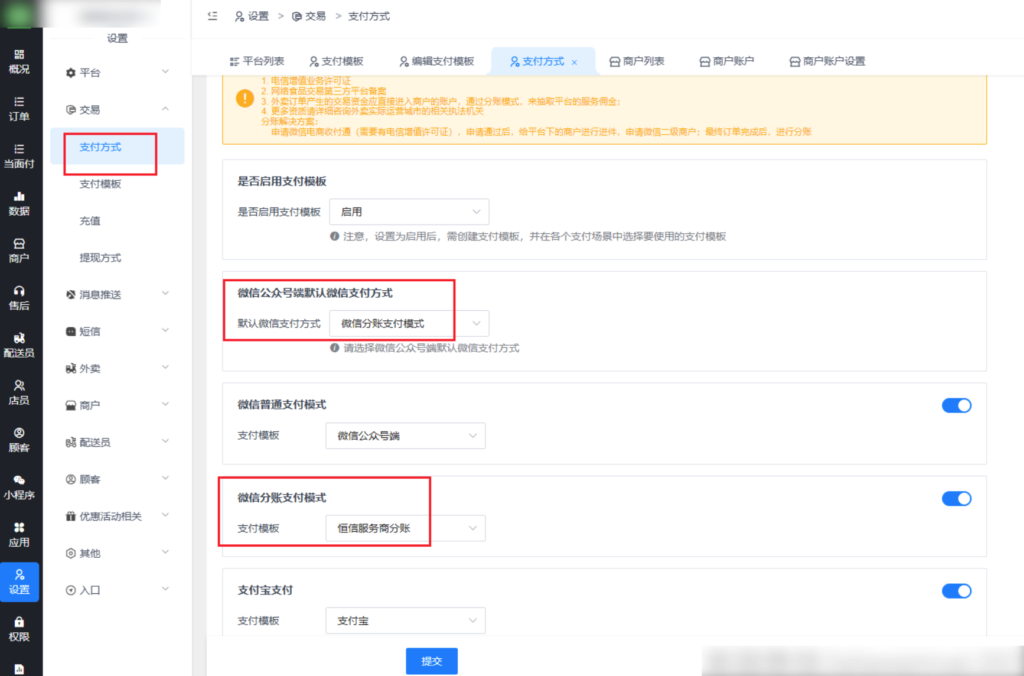Open the 数据 data section
This screenshot has width=1024, height=676.
click(x=20, y=205)
